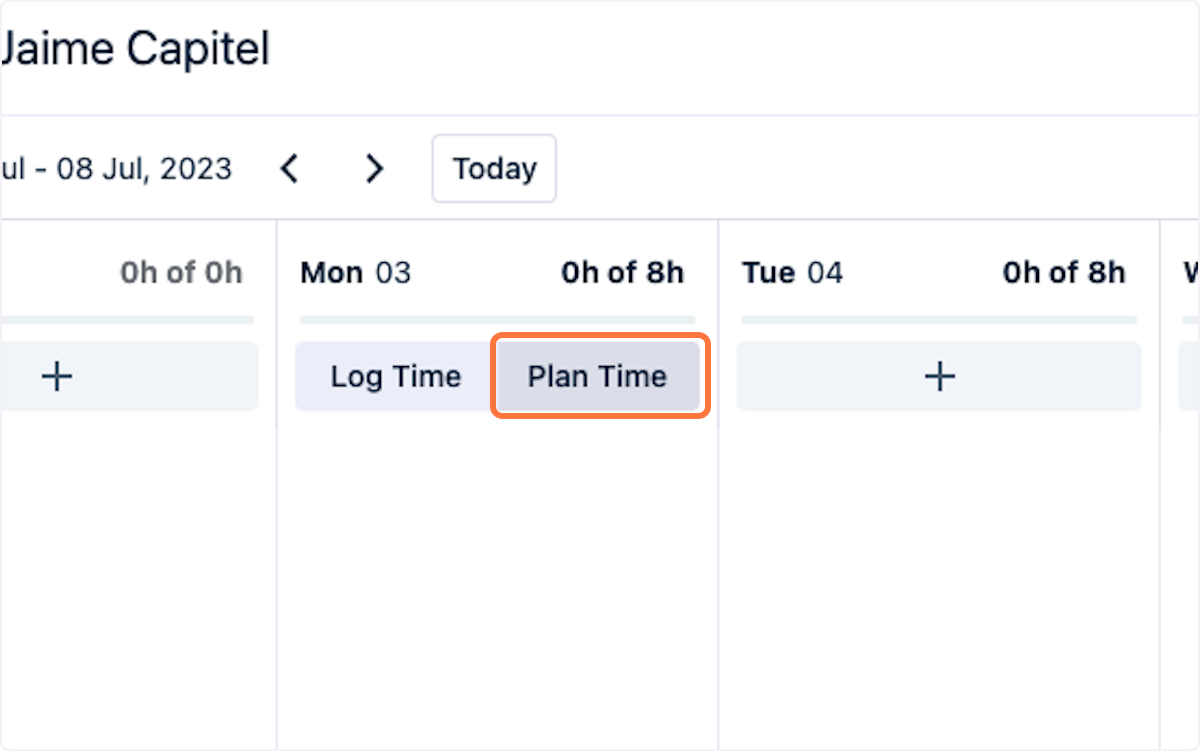Image resolution: width=1200 pixels, height=751 pixels.
Task: Click Log Time for Monday
Action: click(396, 377)
